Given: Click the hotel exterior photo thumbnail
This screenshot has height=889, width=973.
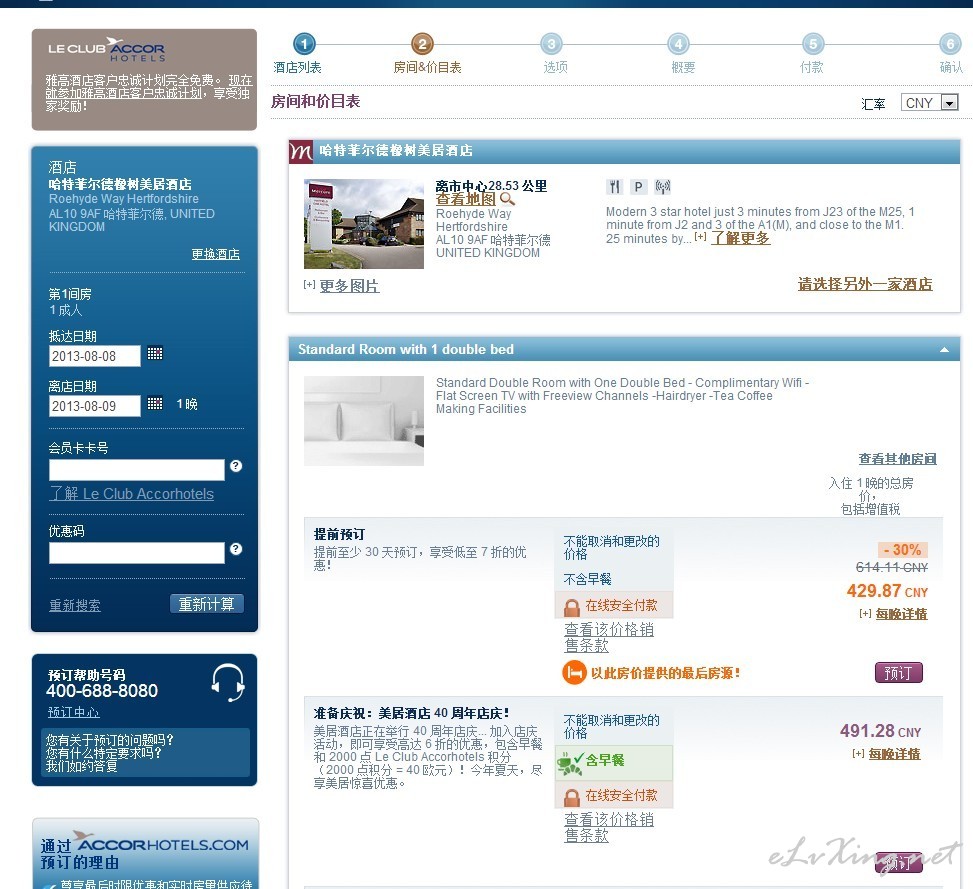Looking at the screenshot, I should (x=364, y=224).
